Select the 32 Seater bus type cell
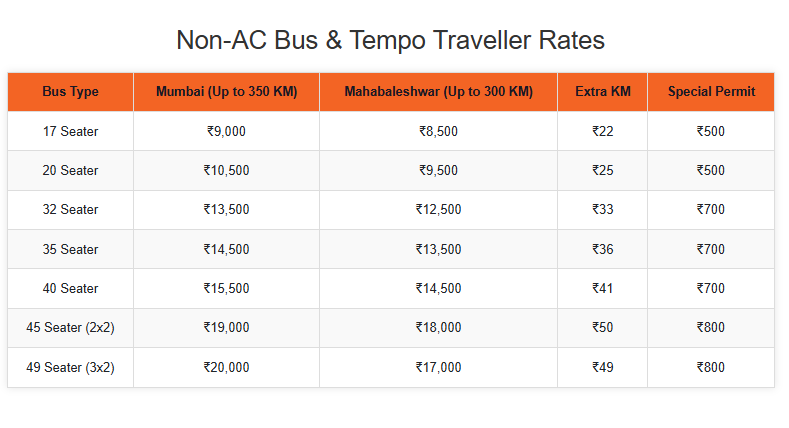 point(70,210)
